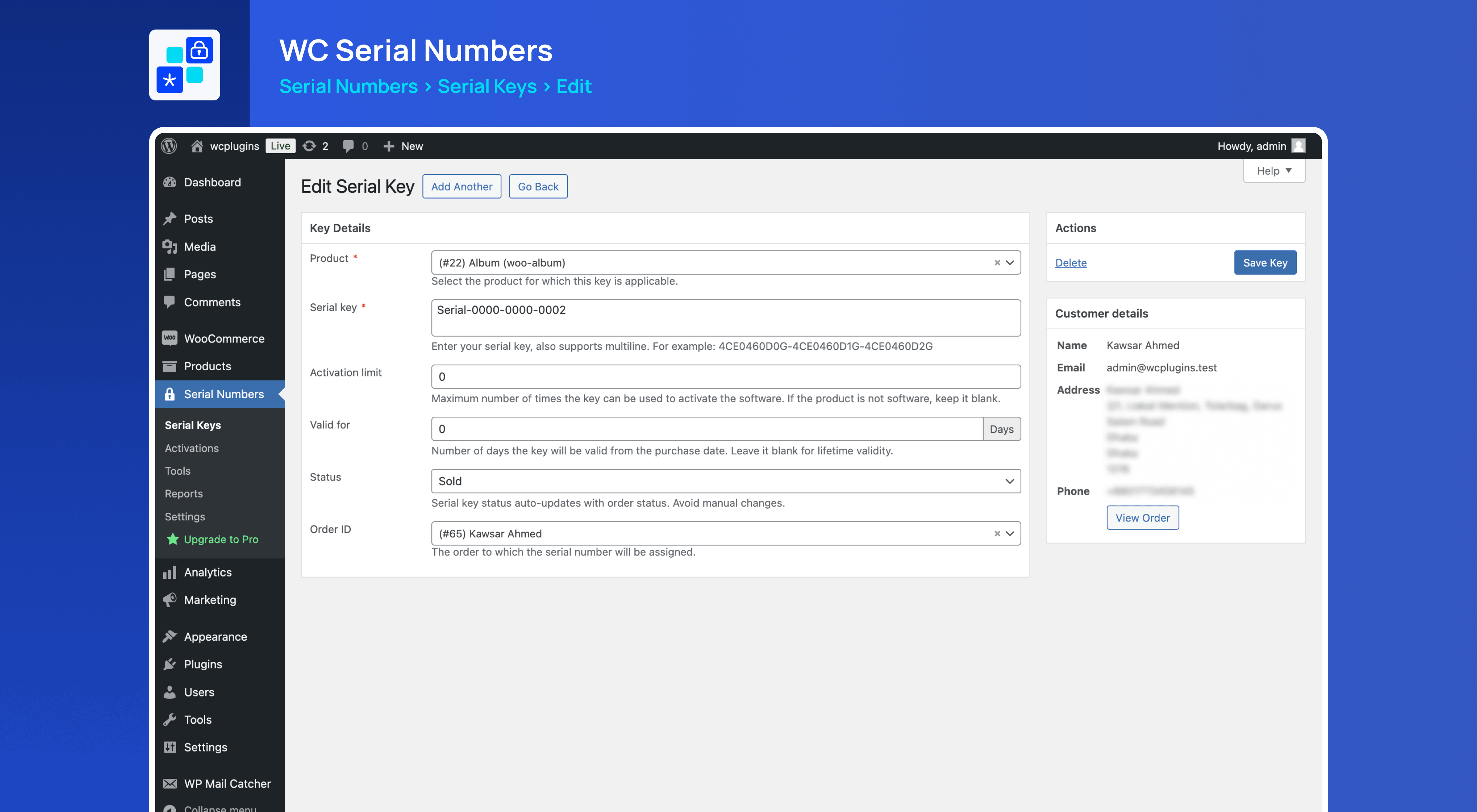The height and width of the screenshot is (812, 1477).
Task: Click the WooCommerce woo icon
Action: pos(170,338)
